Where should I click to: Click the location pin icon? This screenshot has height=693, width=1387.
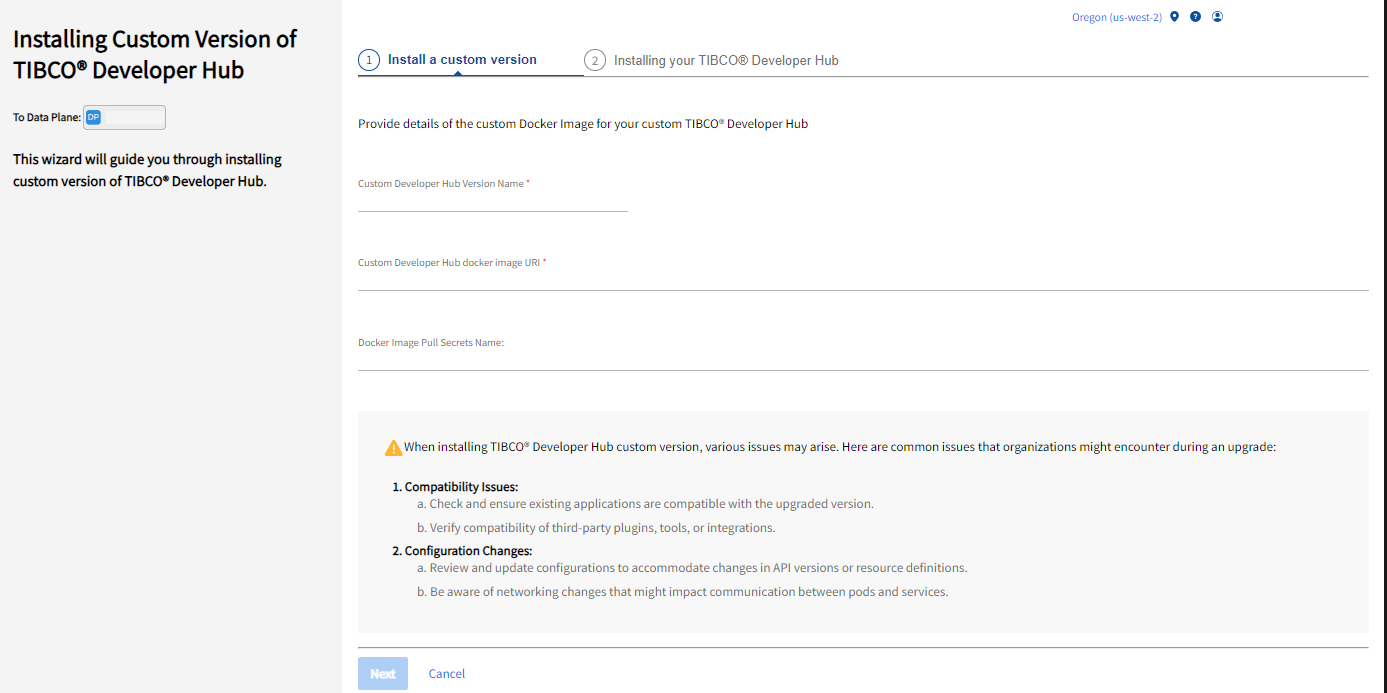tap(1175, 17)
